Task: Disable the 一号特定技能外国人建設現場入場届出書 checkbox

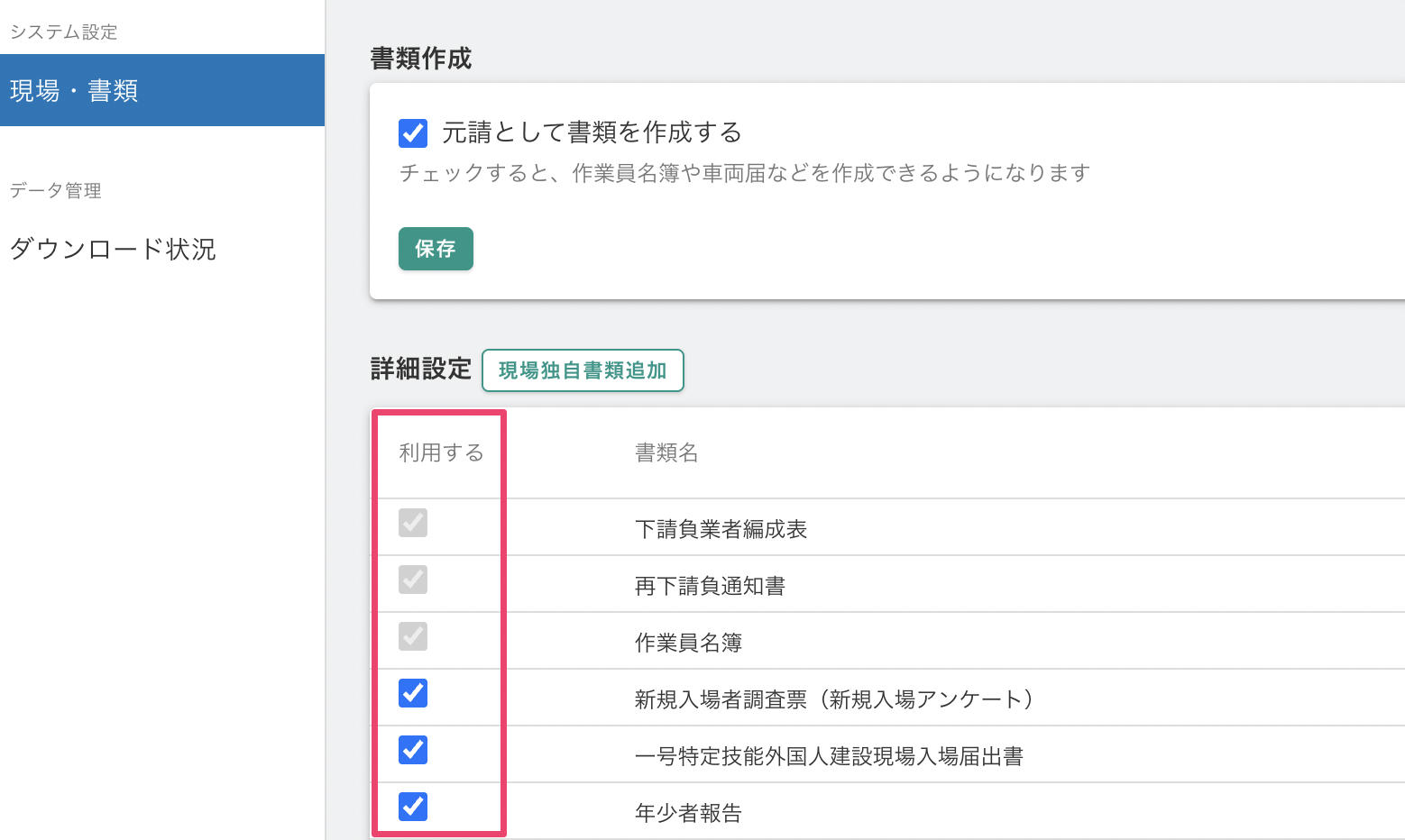Action: (x=413, y=750)
